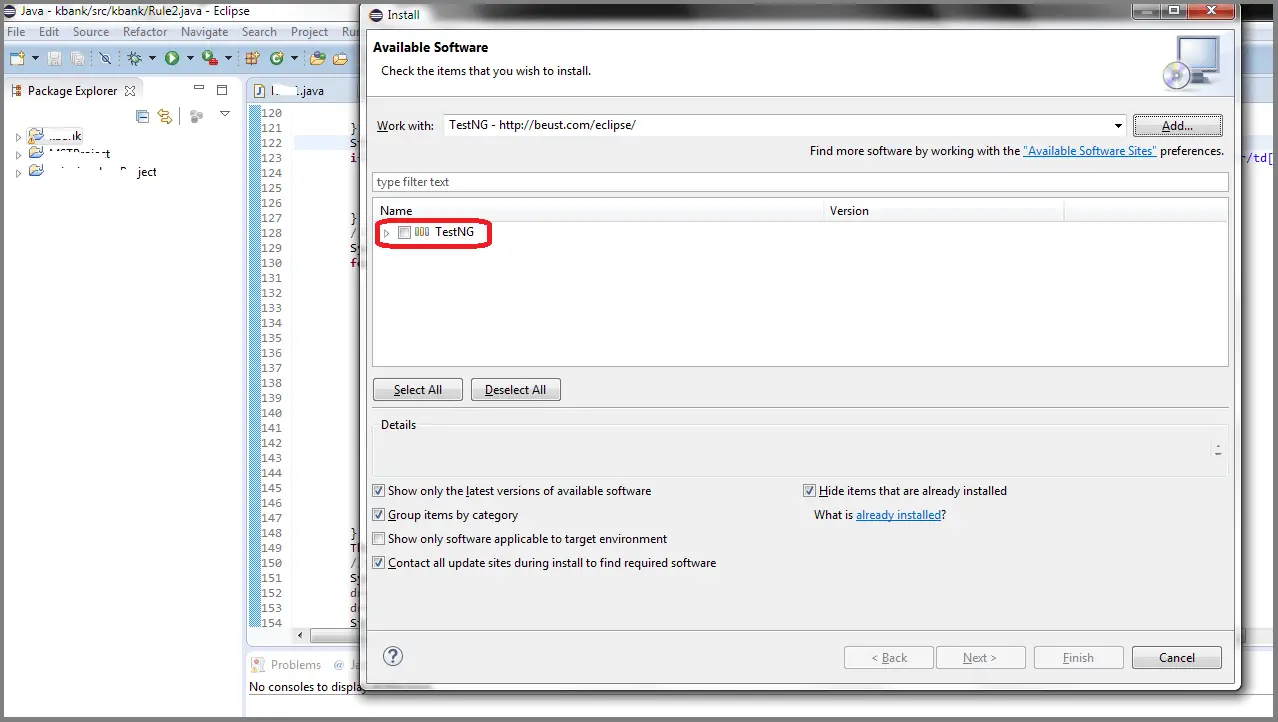Click the Name column header
The image size is (1278, 722).
(x=600, y=211)
